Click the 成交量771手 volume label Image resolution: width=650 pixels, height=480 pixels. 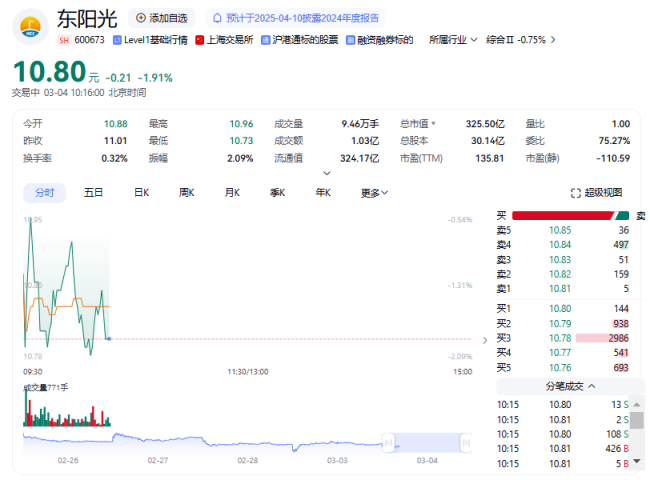46,388
